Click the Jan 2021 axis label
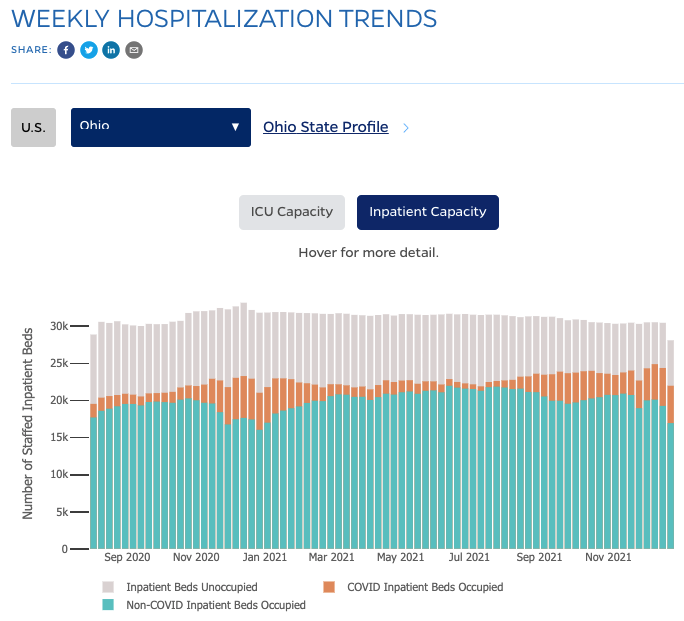 point(265,557)
